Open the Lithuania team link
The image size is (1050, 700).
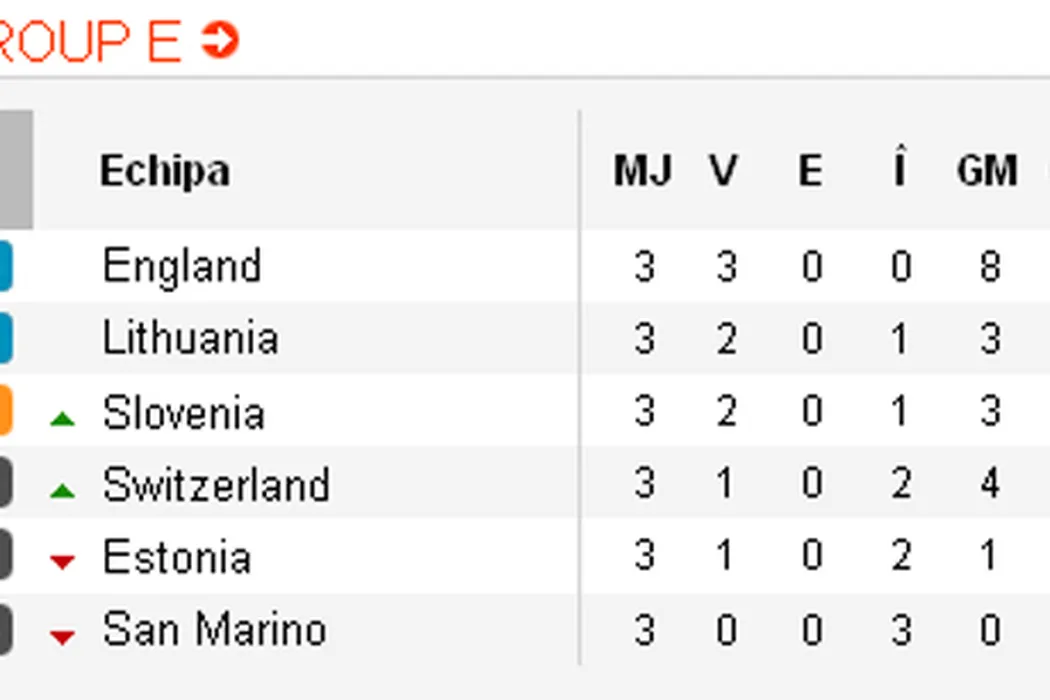click(190, 338)
